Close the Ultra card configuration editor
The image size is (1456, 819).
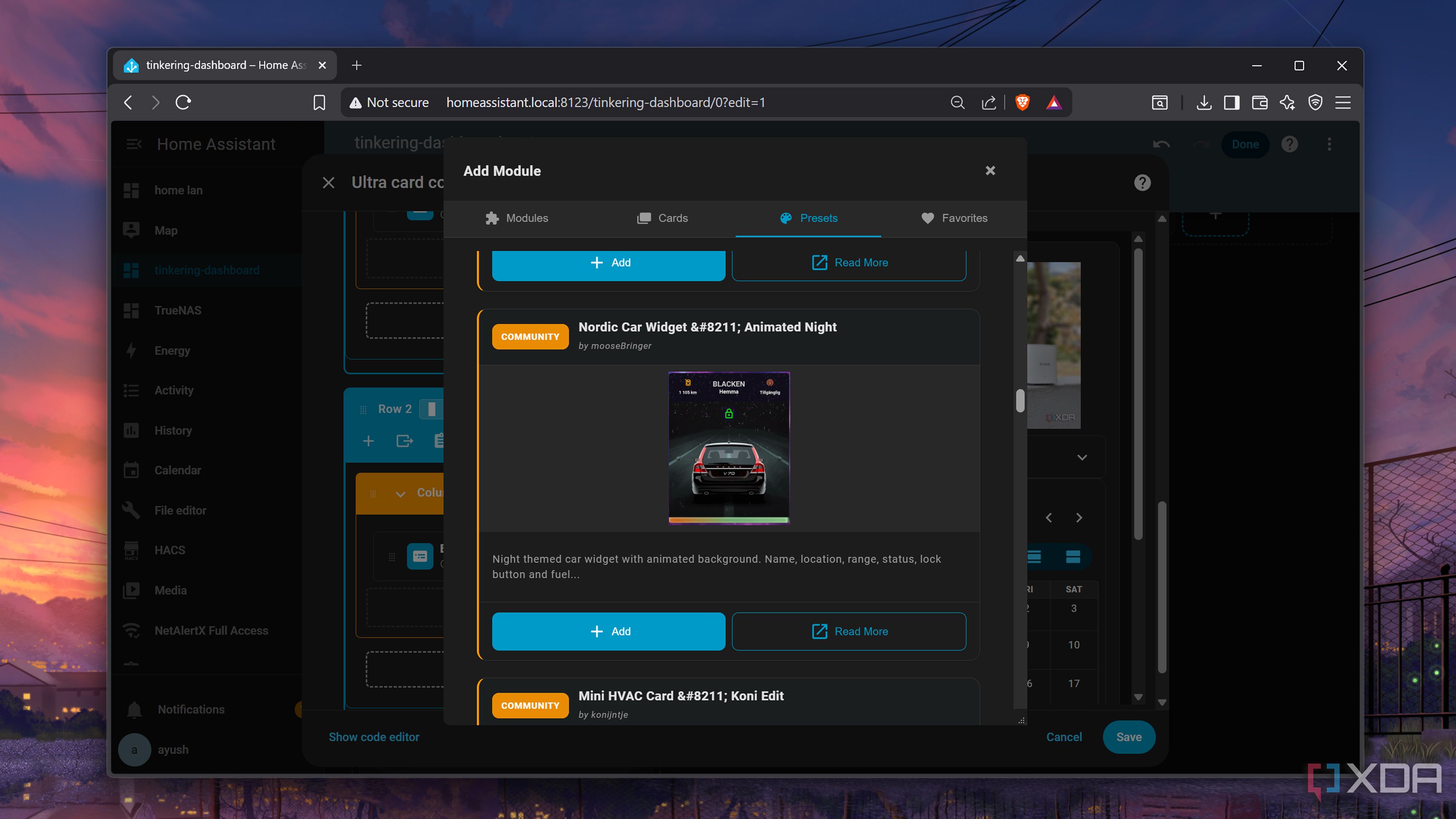point(328,182)
